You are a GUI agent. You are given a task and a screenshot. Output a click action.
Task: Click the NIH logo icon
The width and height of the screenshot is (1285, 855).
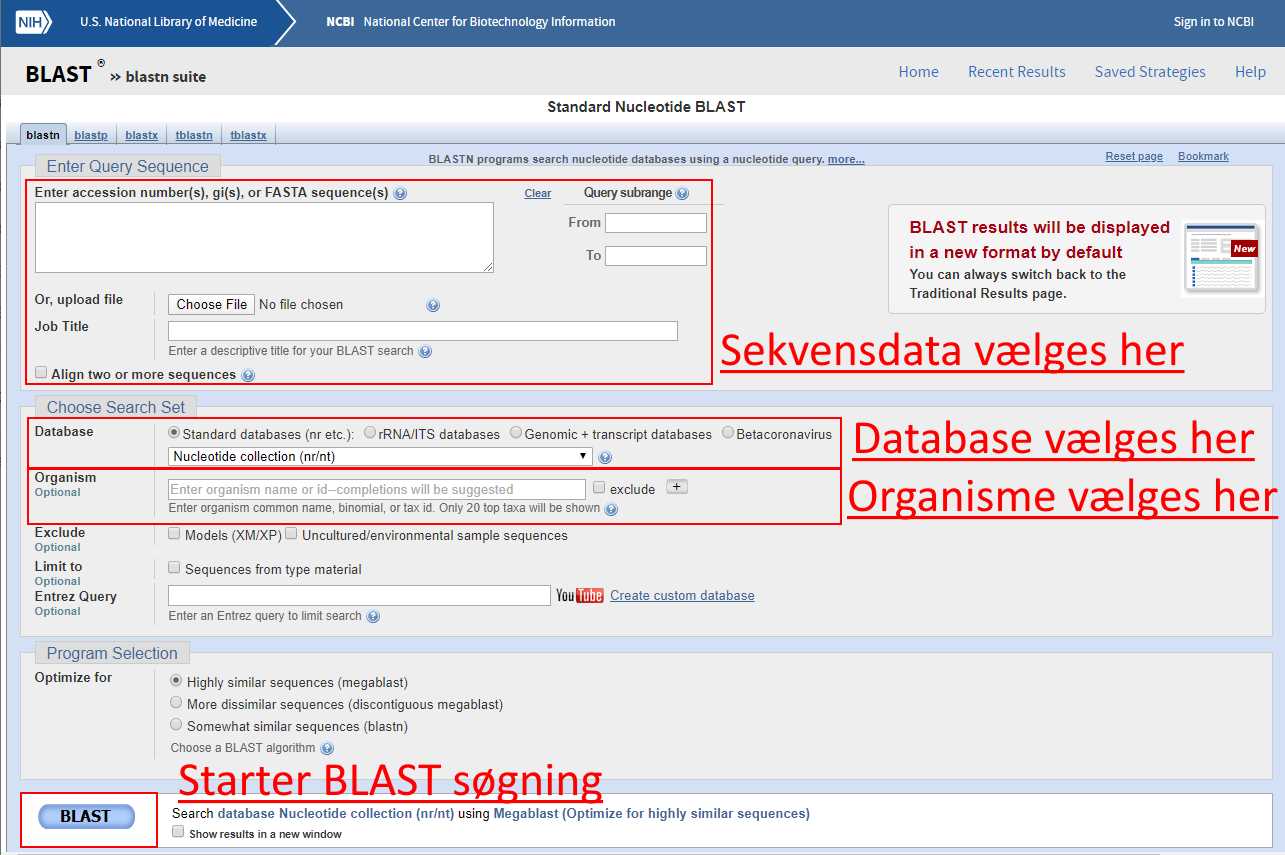(x=33, y=22)
